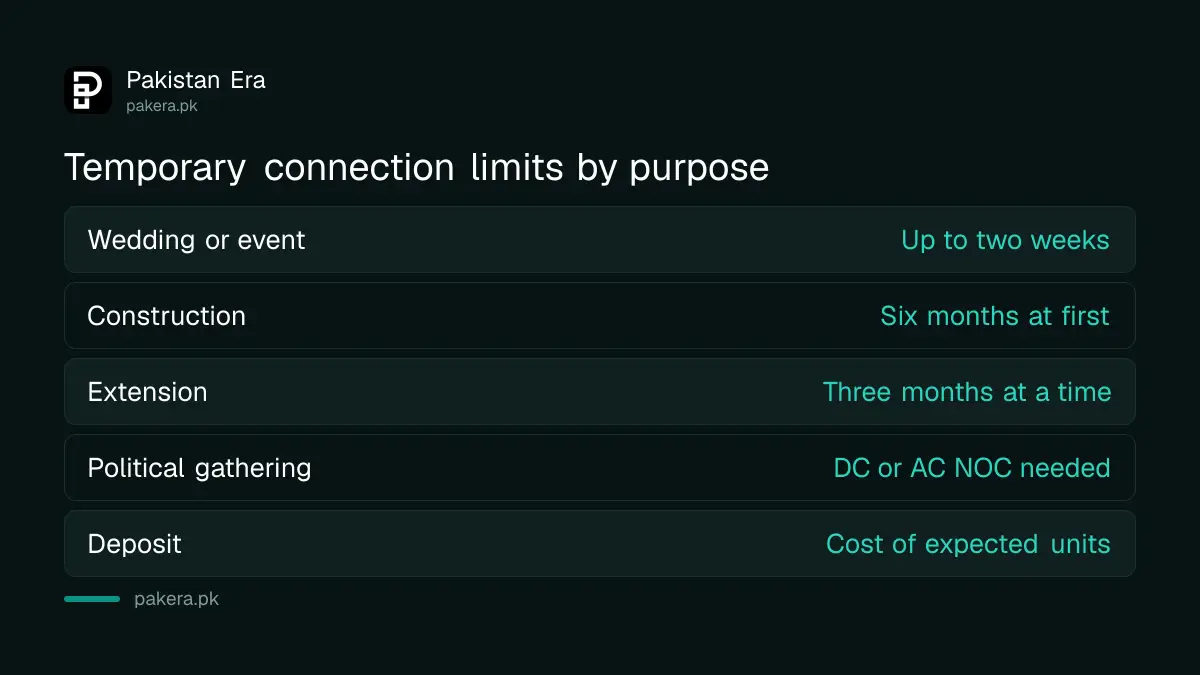
Task: Click the Pakistan Era logo icon
Action: 88,90
